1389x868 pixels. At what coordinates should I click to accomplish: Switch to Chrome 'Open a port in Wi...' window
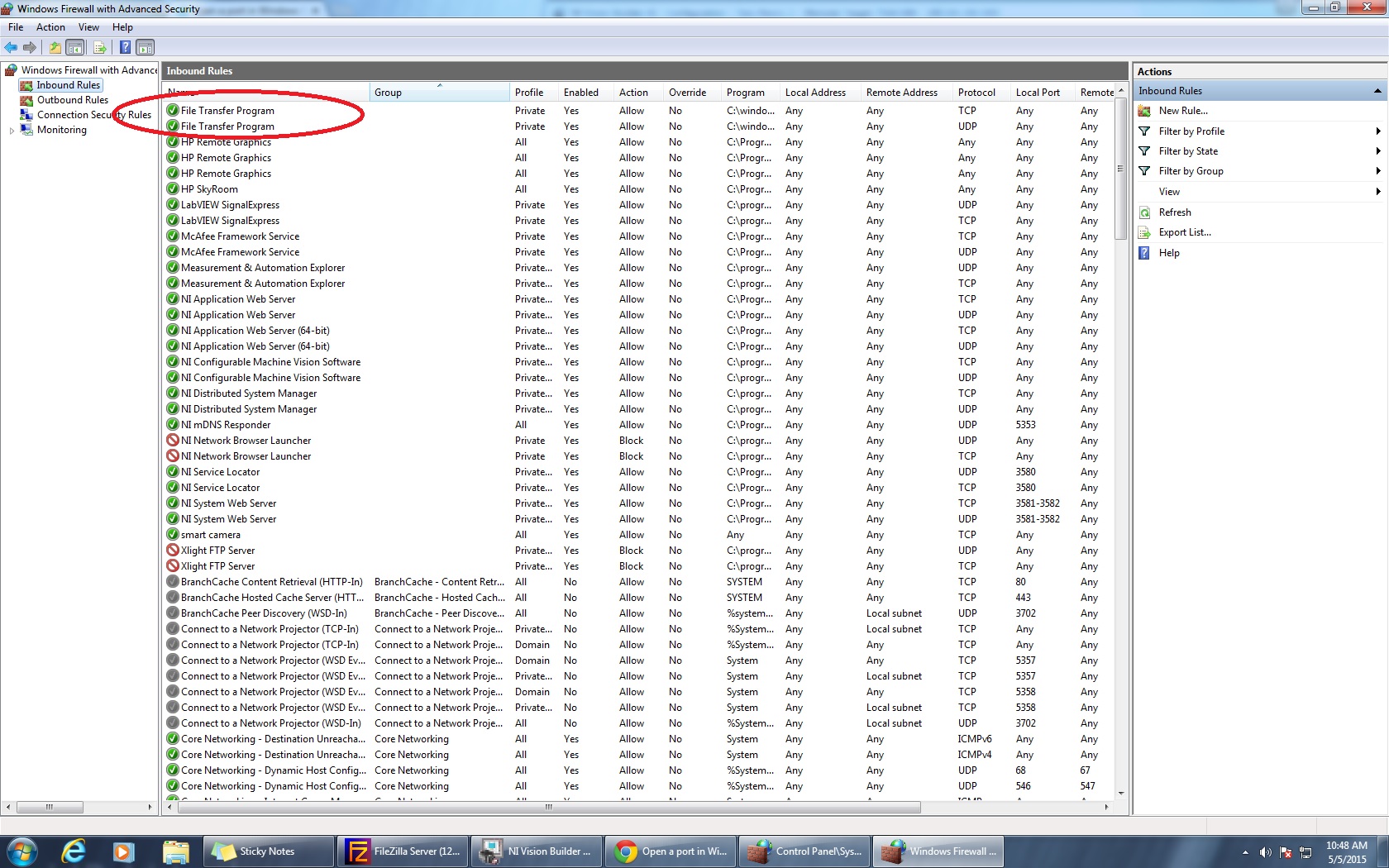click(x=671, y=851)
